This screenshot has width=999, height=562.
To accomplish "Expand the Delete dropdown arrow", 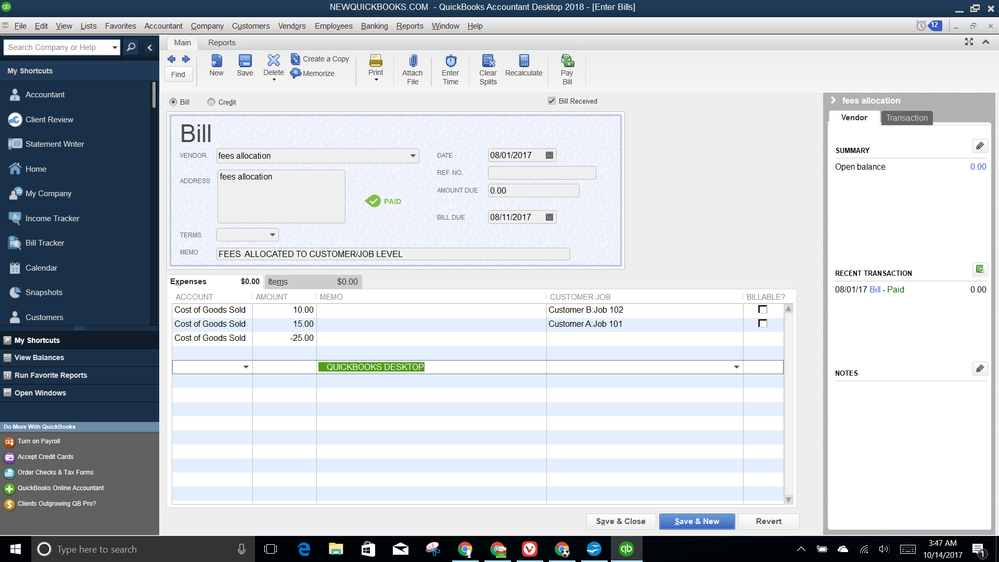I will [274, 80].
